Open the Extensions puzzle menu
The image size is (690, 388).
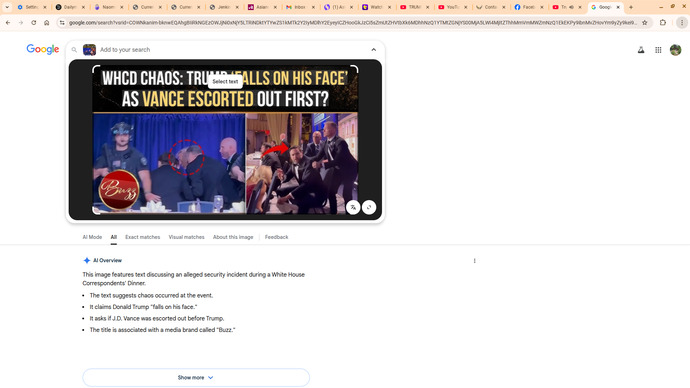point(663,22)
